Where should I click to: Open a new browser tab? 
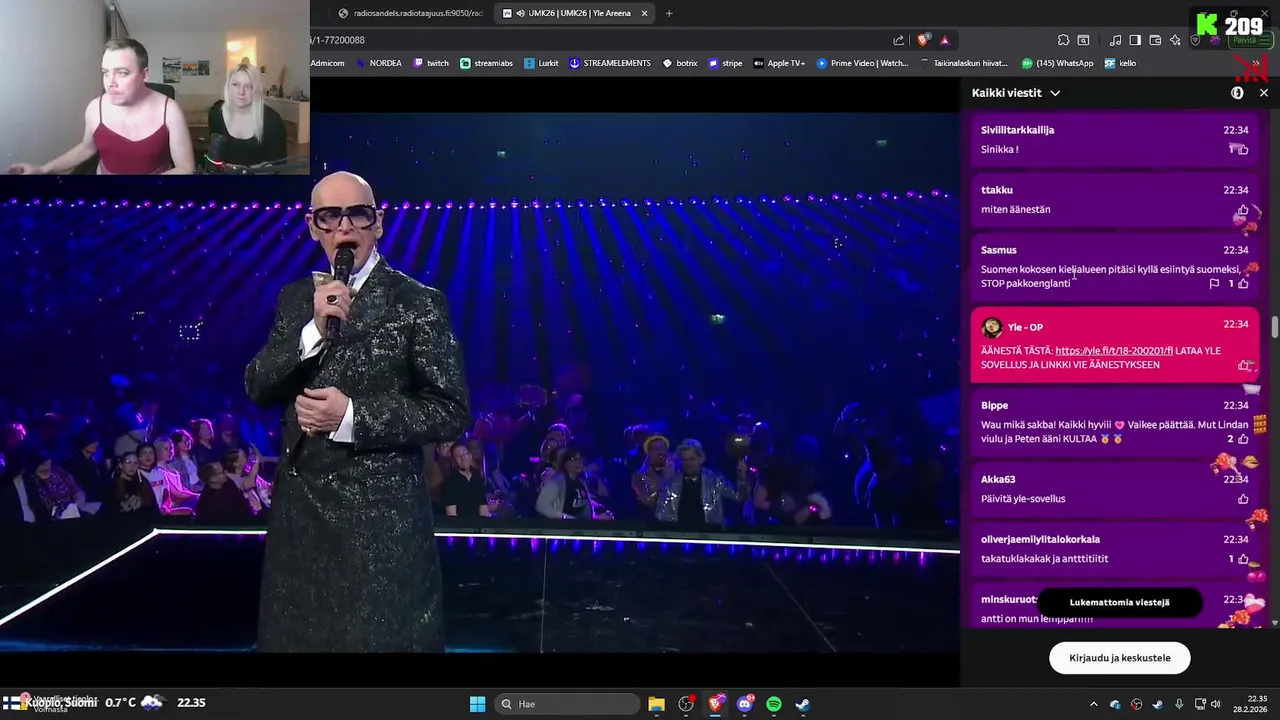pos(669,13)
